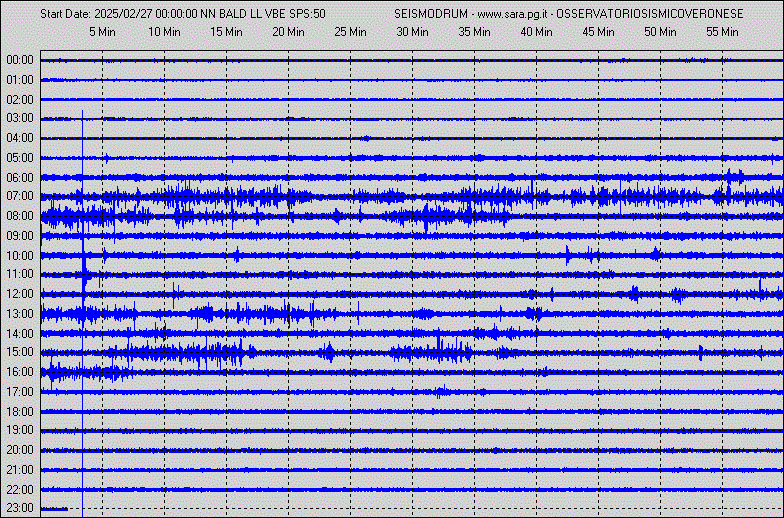Click the 22:00 hour label
This screenshot has width=784, height=518.
coord(20,490)
